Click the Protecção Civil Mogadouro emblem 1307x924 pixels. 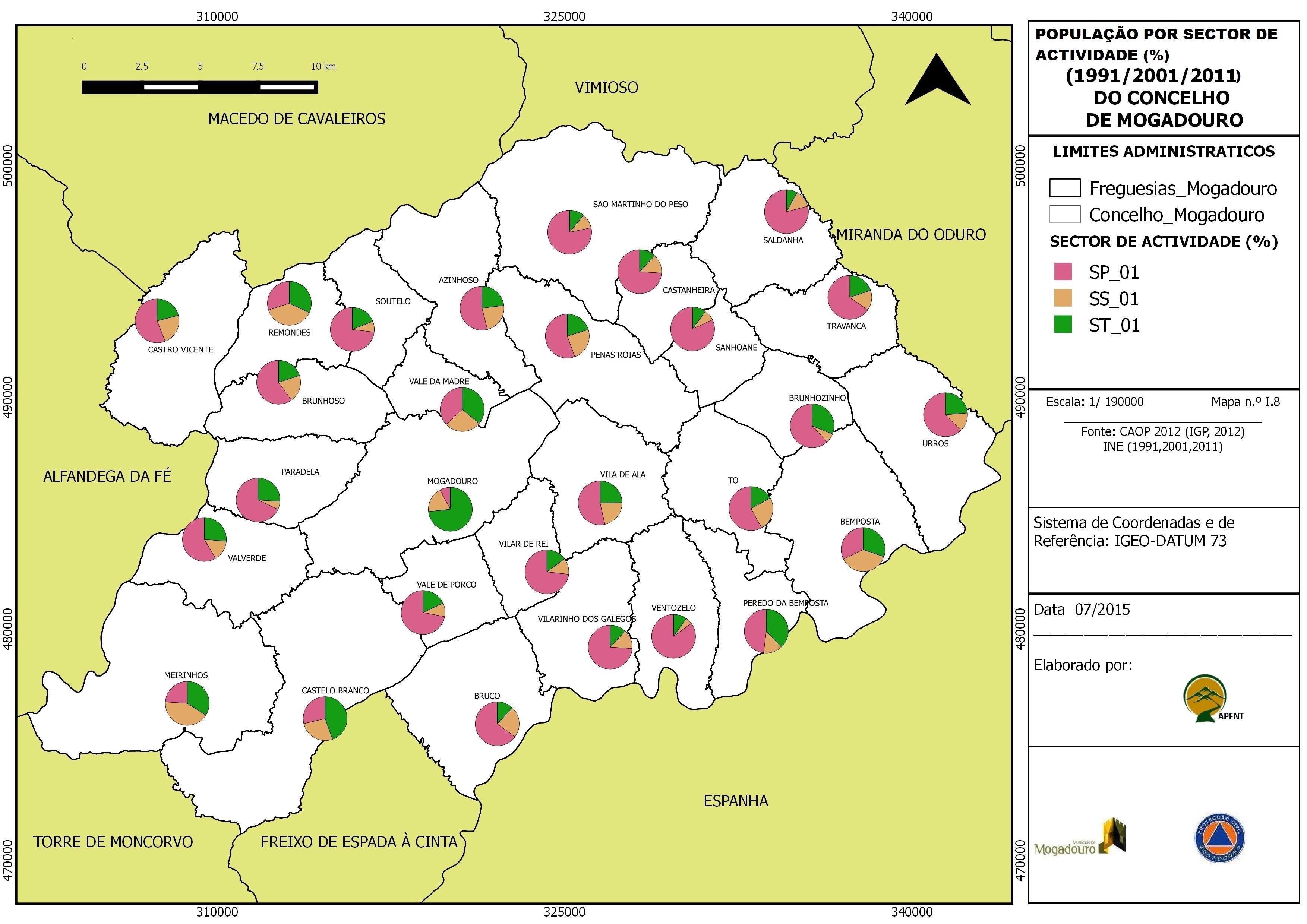tap(1219, 839)
